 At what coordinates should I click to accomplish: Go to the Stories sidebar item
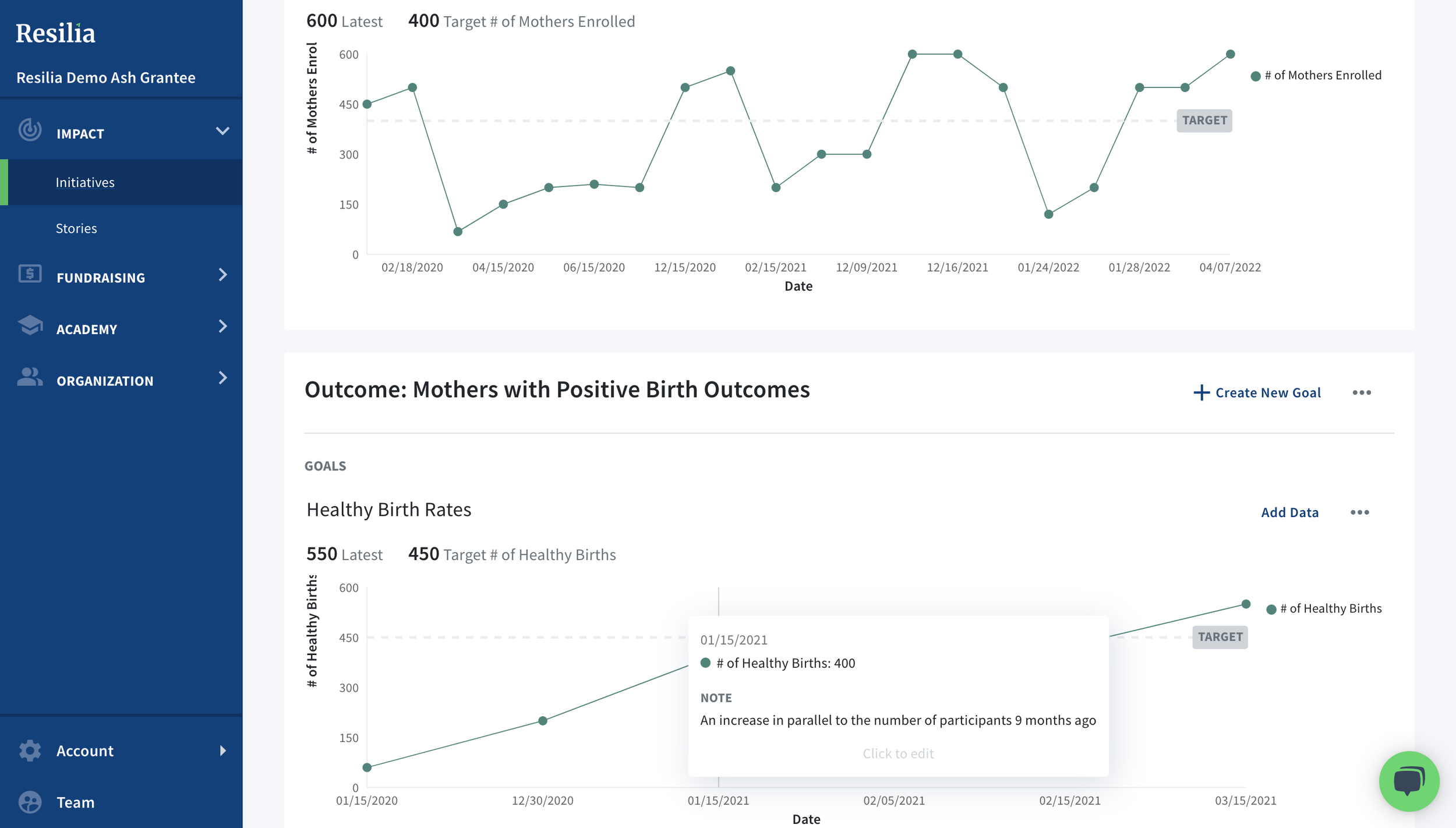pyautogui.click(x=76, y=228)
